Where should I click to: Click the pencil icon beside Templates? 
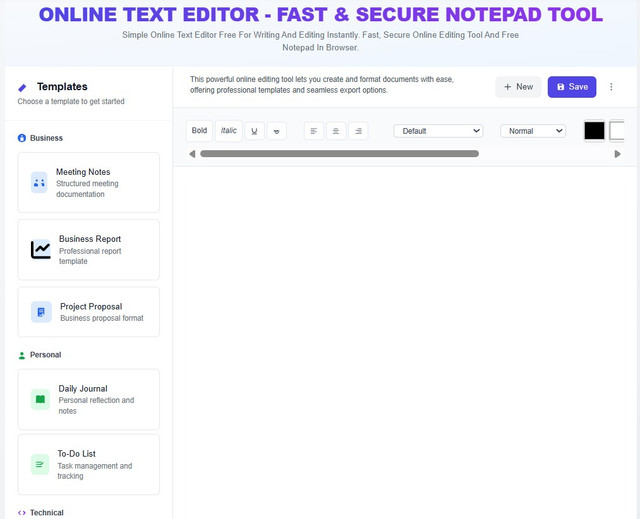pyautogui.click(x=22, y=87)
